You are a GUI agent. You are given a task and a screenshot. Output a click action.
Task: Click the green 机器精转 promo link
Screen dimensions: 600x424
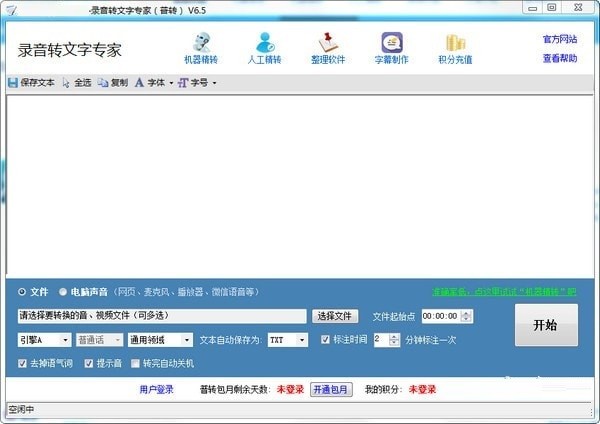(x=504, y=292)
